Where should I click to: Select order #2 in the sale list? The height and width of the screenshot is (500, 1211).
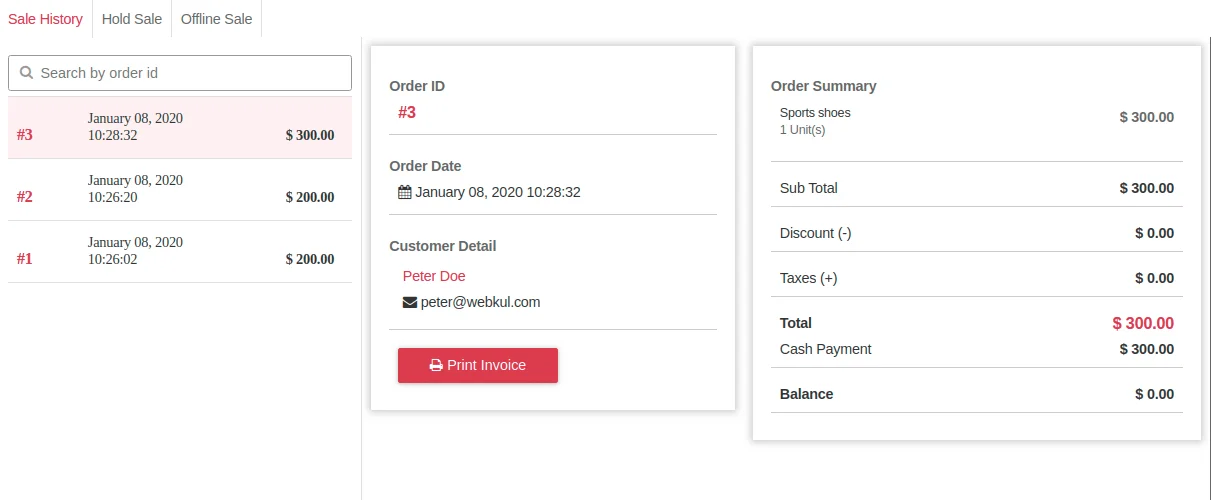click(x=180, y=189)
